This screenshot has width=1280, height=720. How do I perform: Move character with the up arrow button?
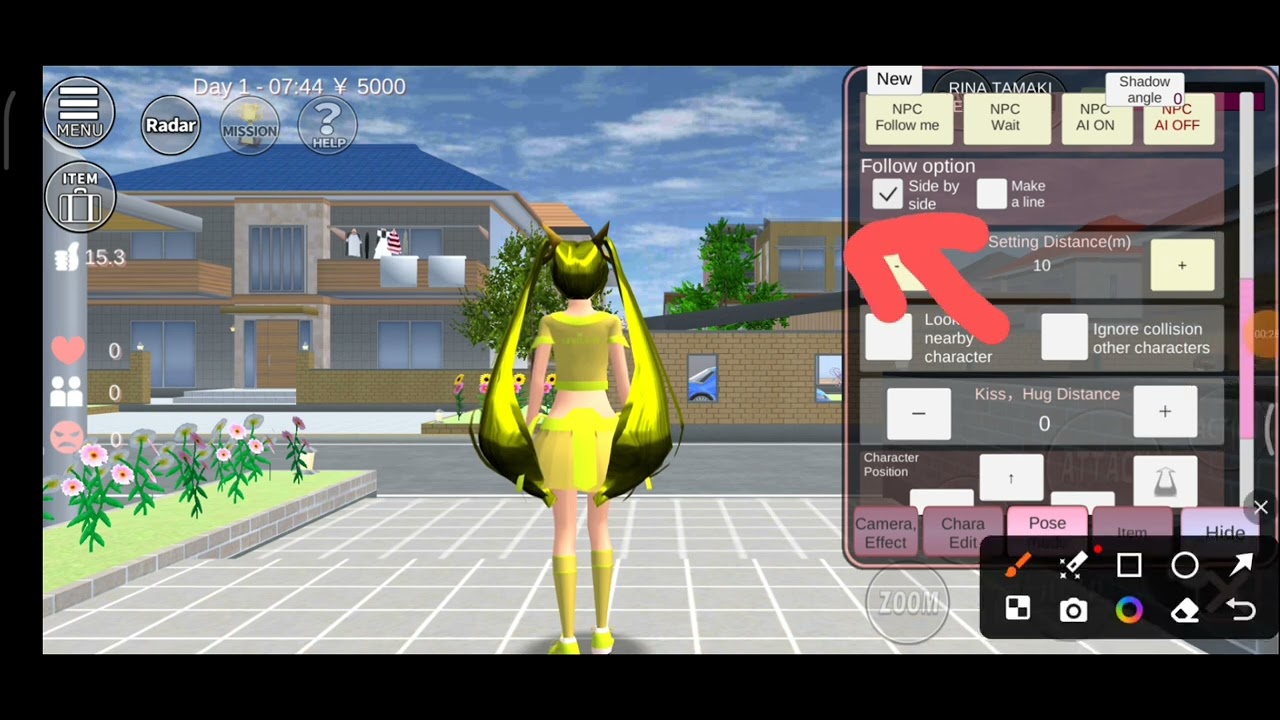coord(1011,479)
